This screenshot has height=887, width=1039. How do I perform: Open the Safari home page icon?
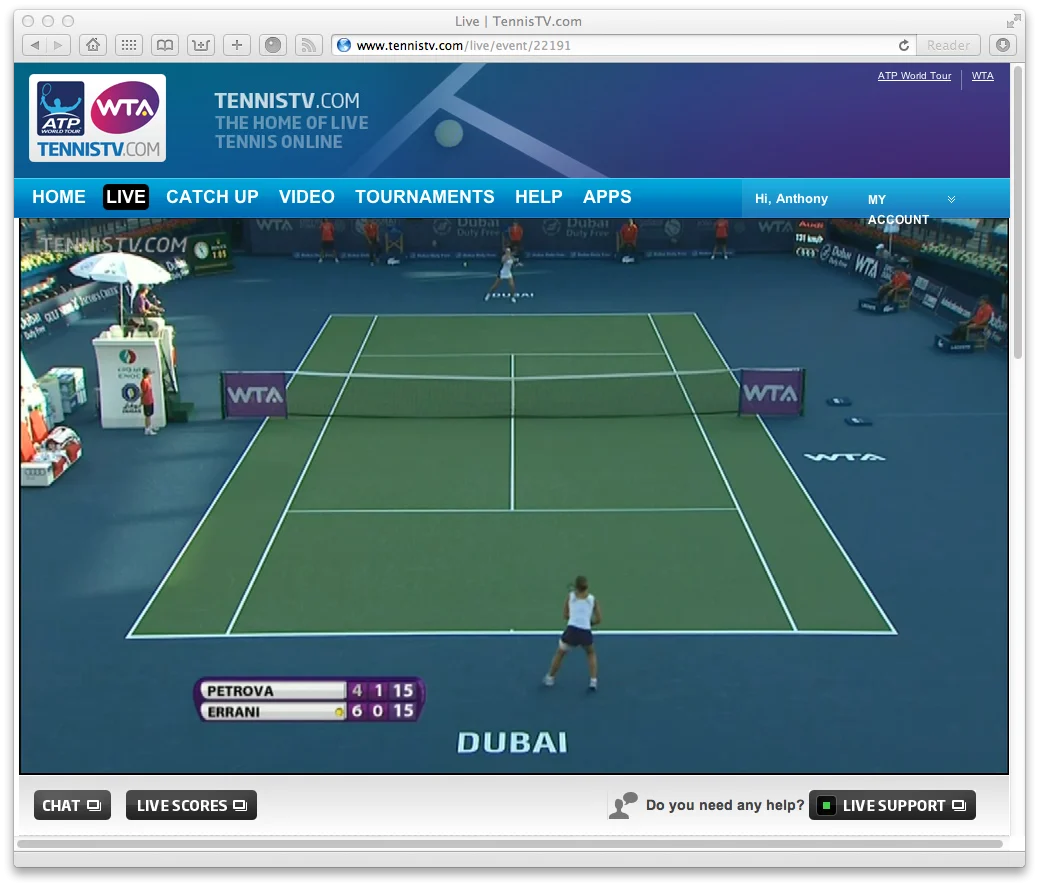[93, 45]
